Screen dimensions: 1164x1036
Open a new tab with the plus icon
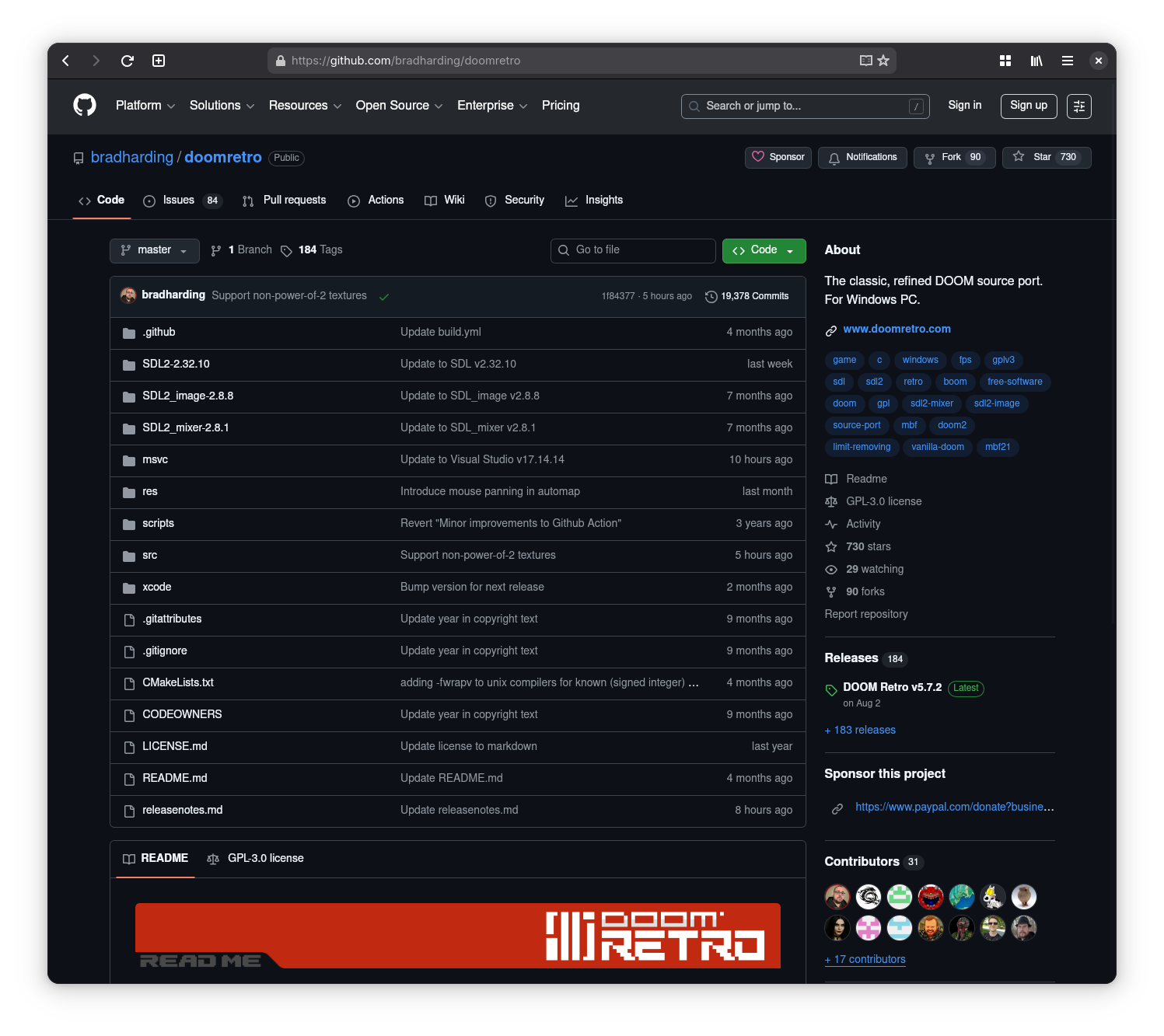(159, 61)
